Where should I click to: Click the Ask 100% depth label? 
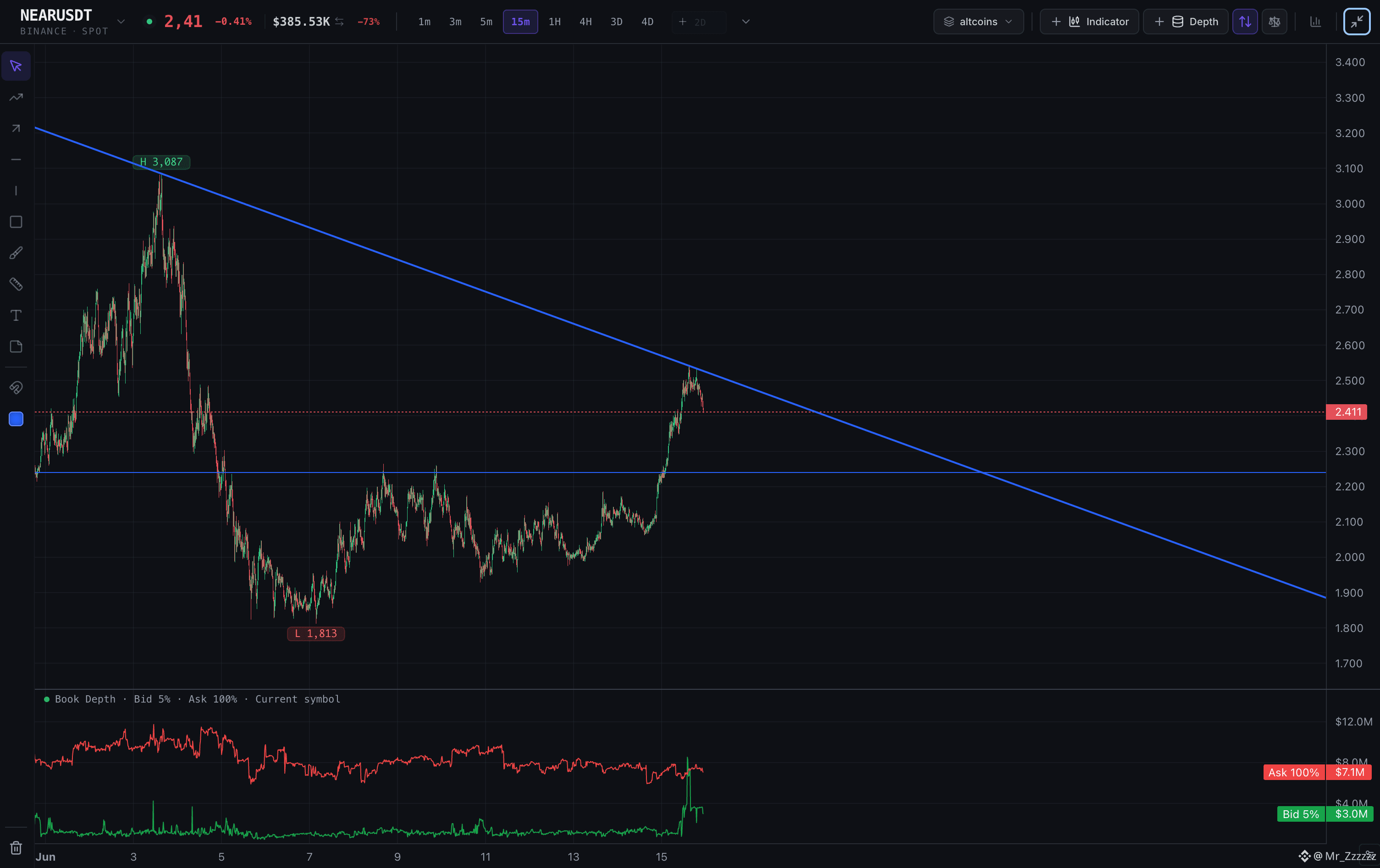click(x=1294, y=772)
